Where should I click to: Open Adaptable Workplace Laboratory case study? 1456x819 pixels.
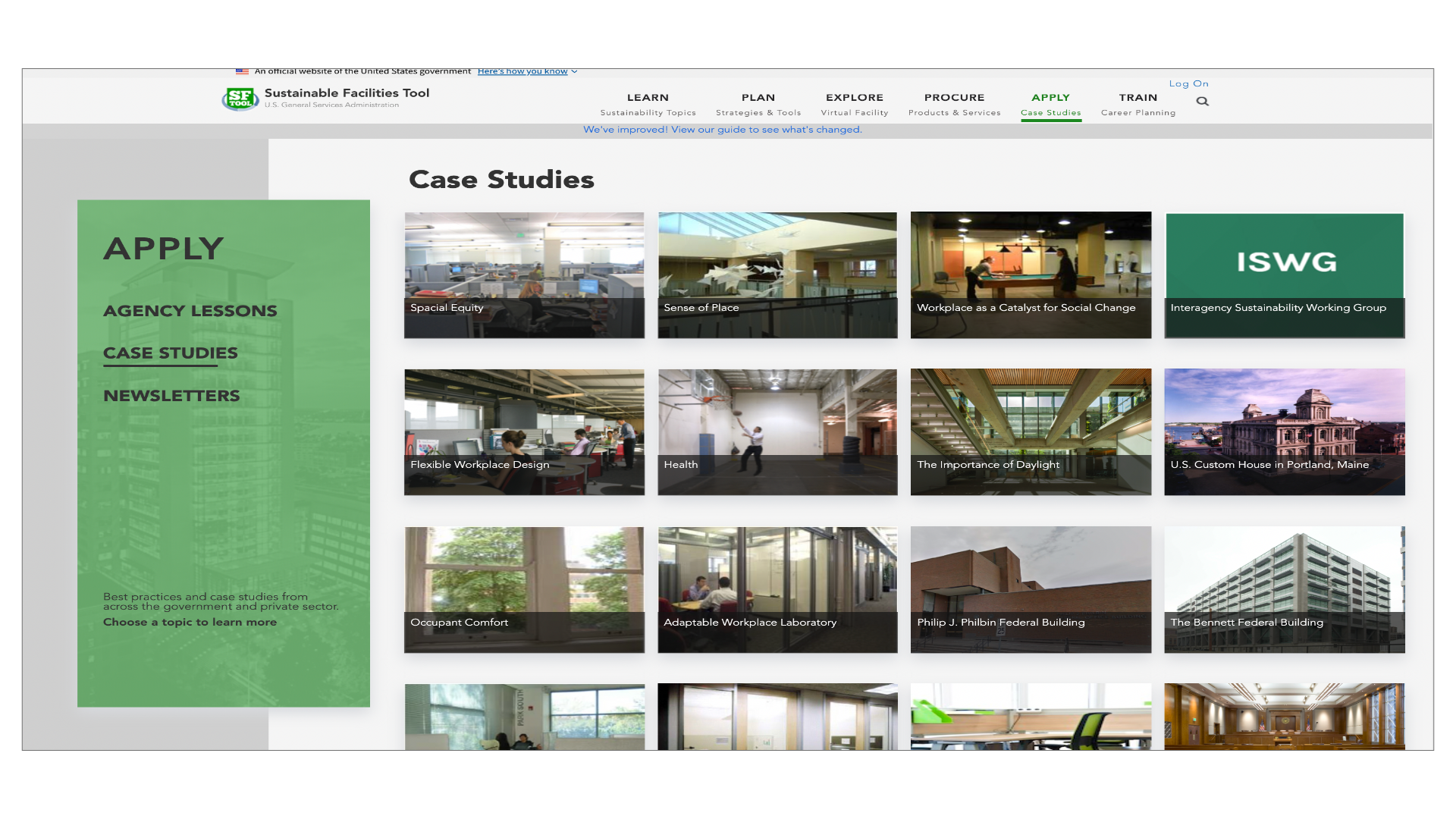click(x=777, y=589)
